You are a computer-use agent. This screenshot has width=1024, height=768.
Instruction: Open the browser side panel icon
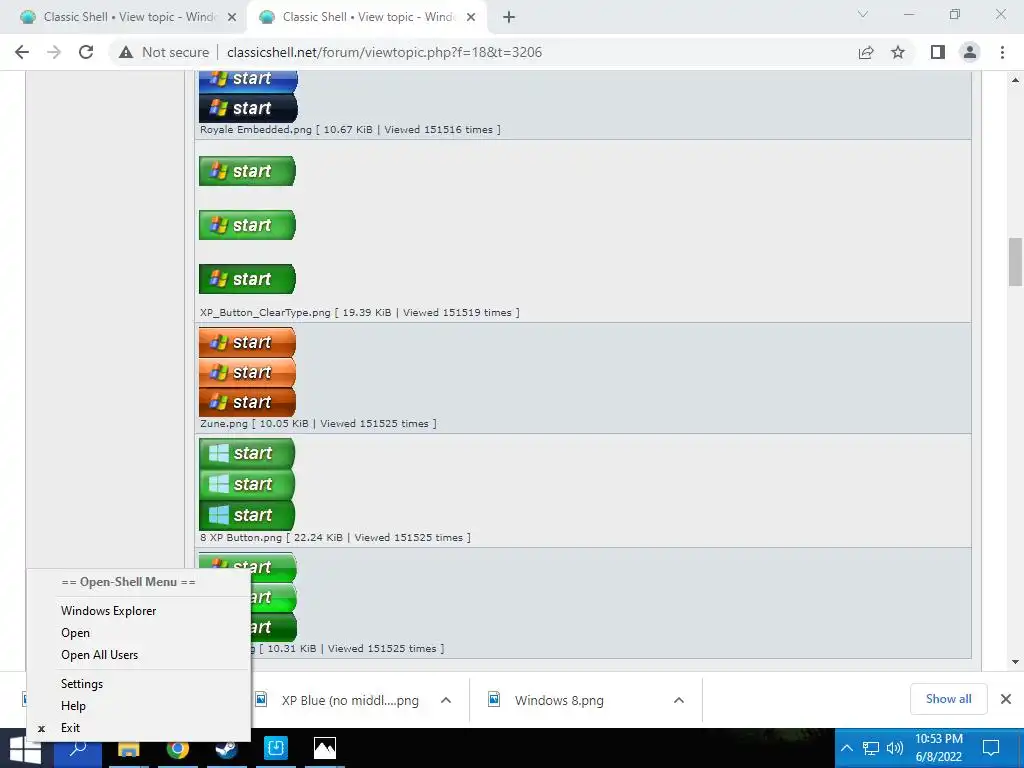tap(938, 52)
